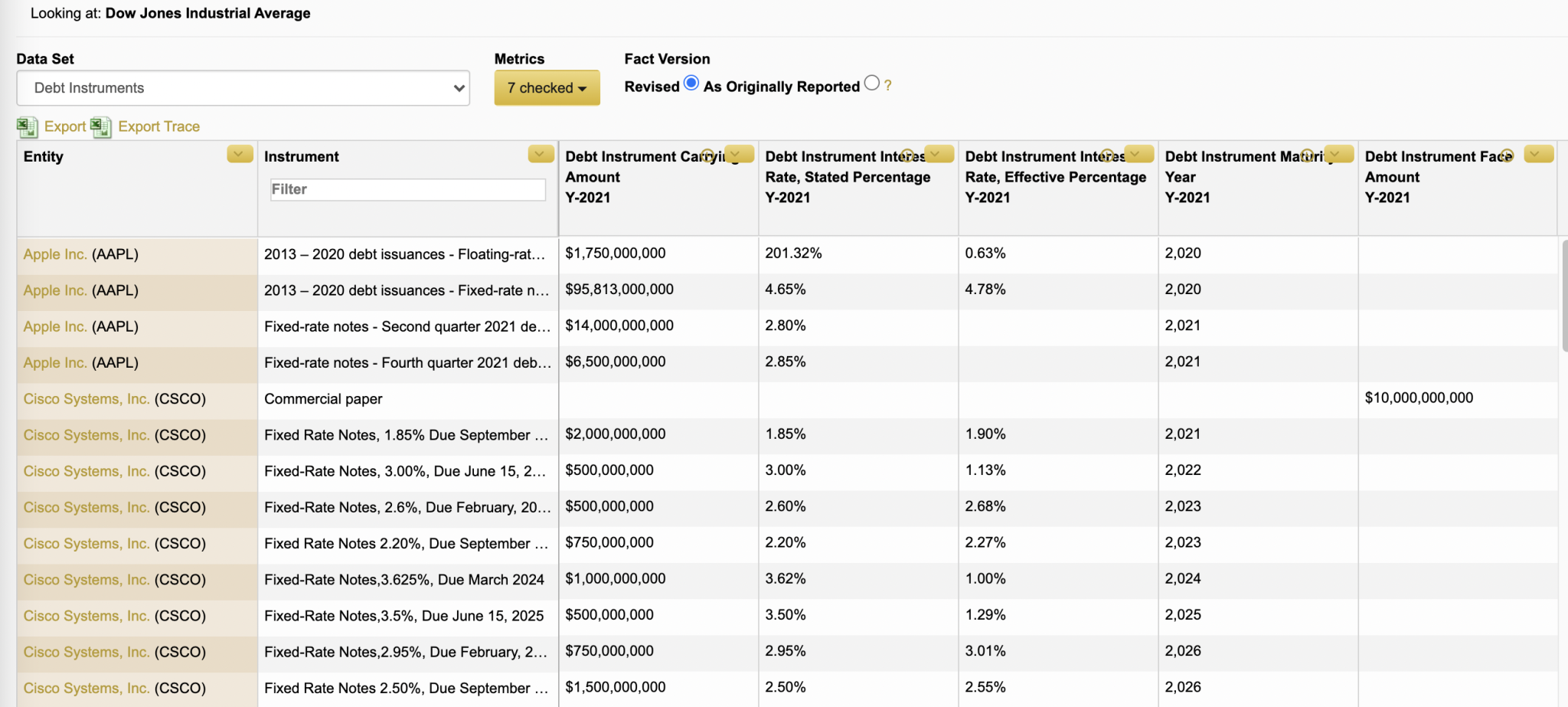This screenshot has width=1568, height=707.
Task: Click the info circle icon on Maturity Year column
Action: click(x=1307, y=155)
